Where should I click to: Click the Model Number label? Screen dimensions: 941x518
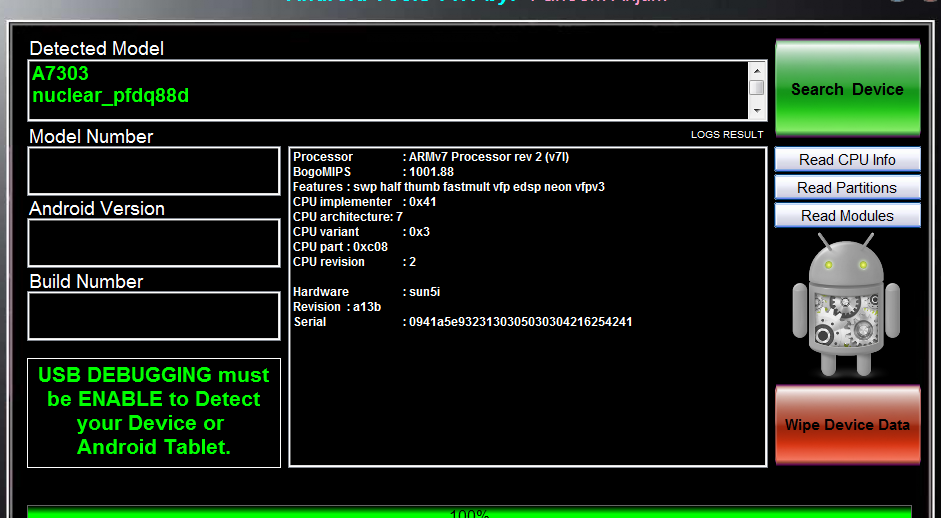tap(91, 136)
